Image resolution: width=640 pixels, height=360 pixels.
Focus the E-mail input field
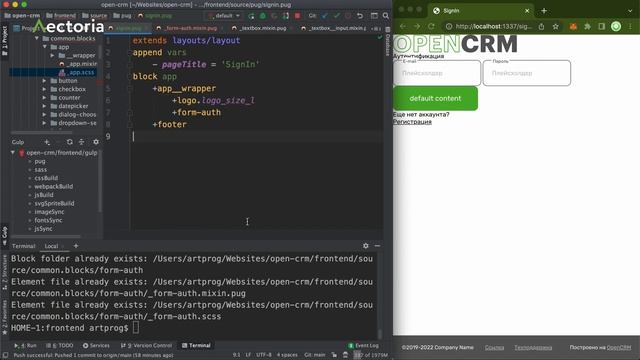[437, 73]
